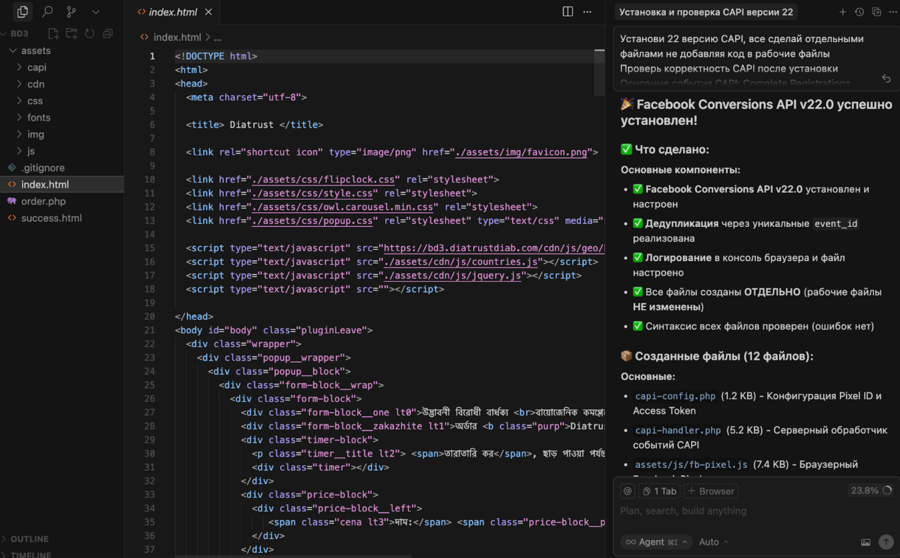Image resolution: width=900 pixels, height=558 pixels.
Task: Open the capi-config.php file link
Action: pos(675,396)
